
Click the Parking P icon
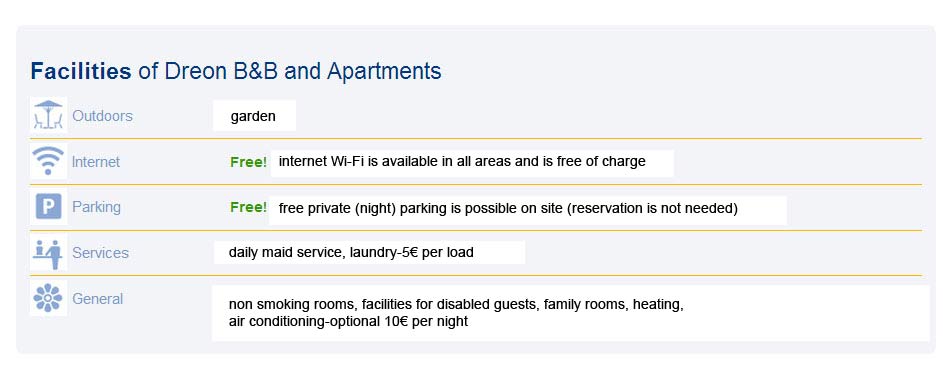click(48, 207)
